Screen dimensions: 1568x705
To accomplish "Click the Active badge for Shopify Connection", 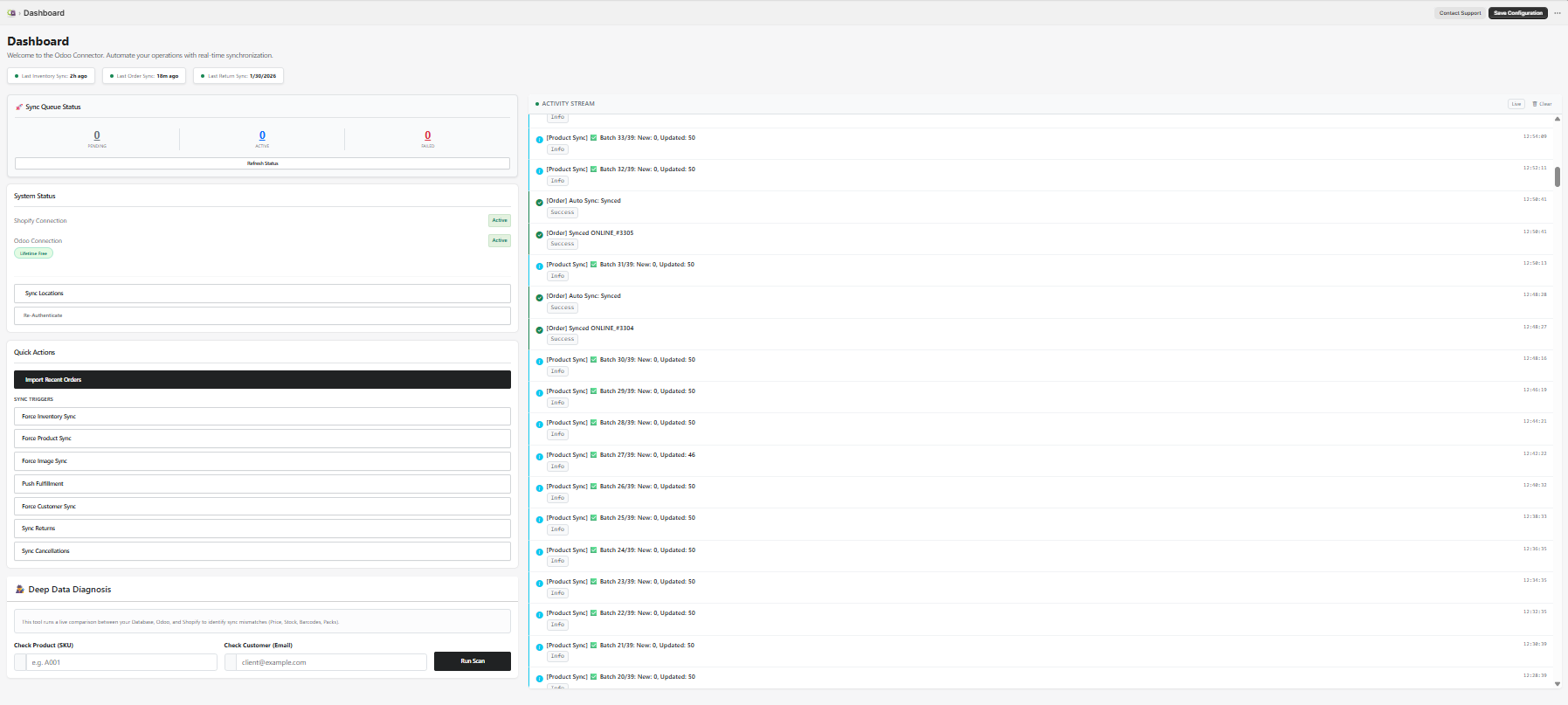I will point(500,220).
